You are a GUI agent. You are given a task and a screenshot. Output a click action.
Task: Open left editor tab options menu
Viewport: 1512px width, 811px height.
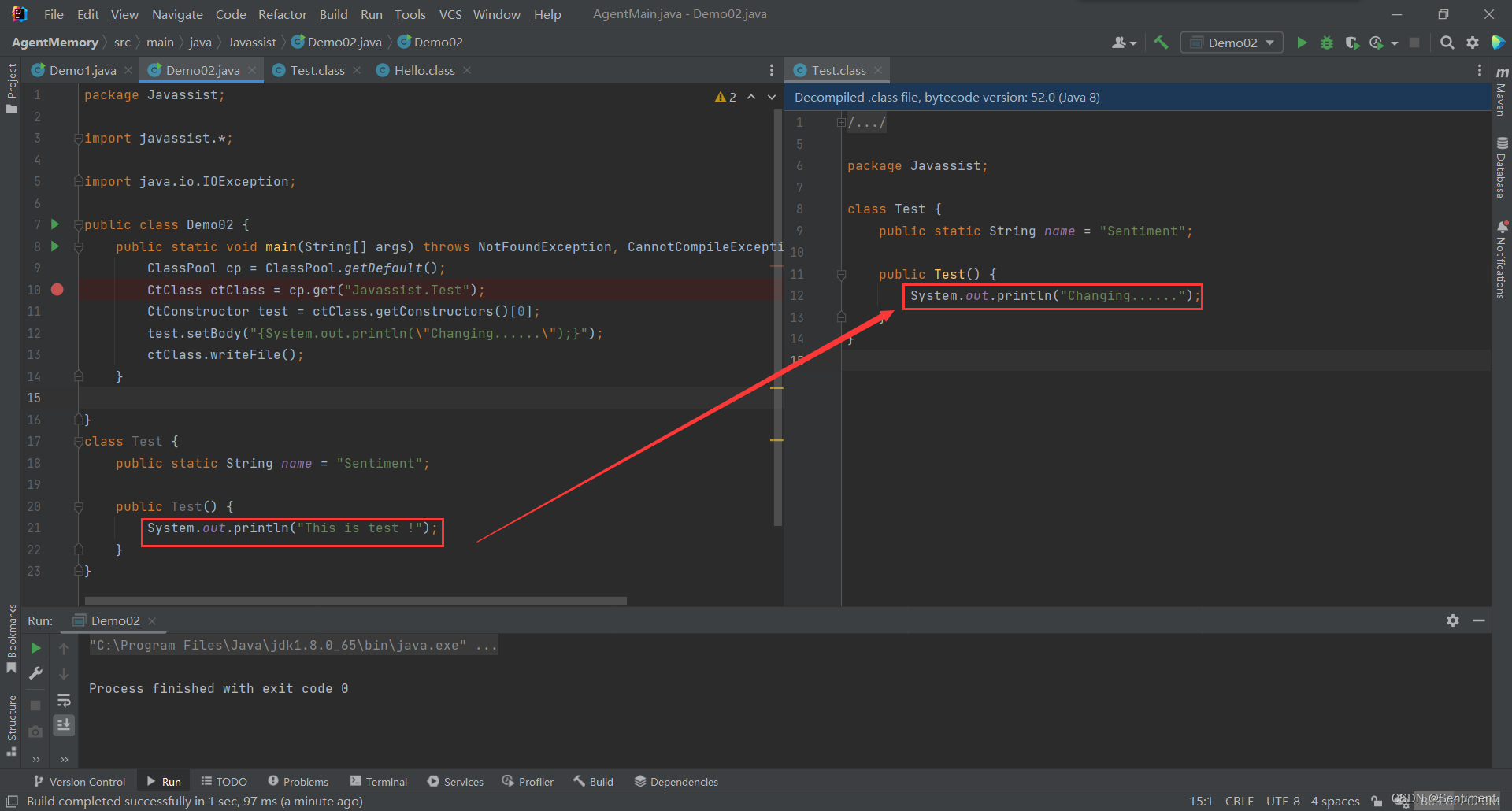pyautogui.click(x=771, y=70)
